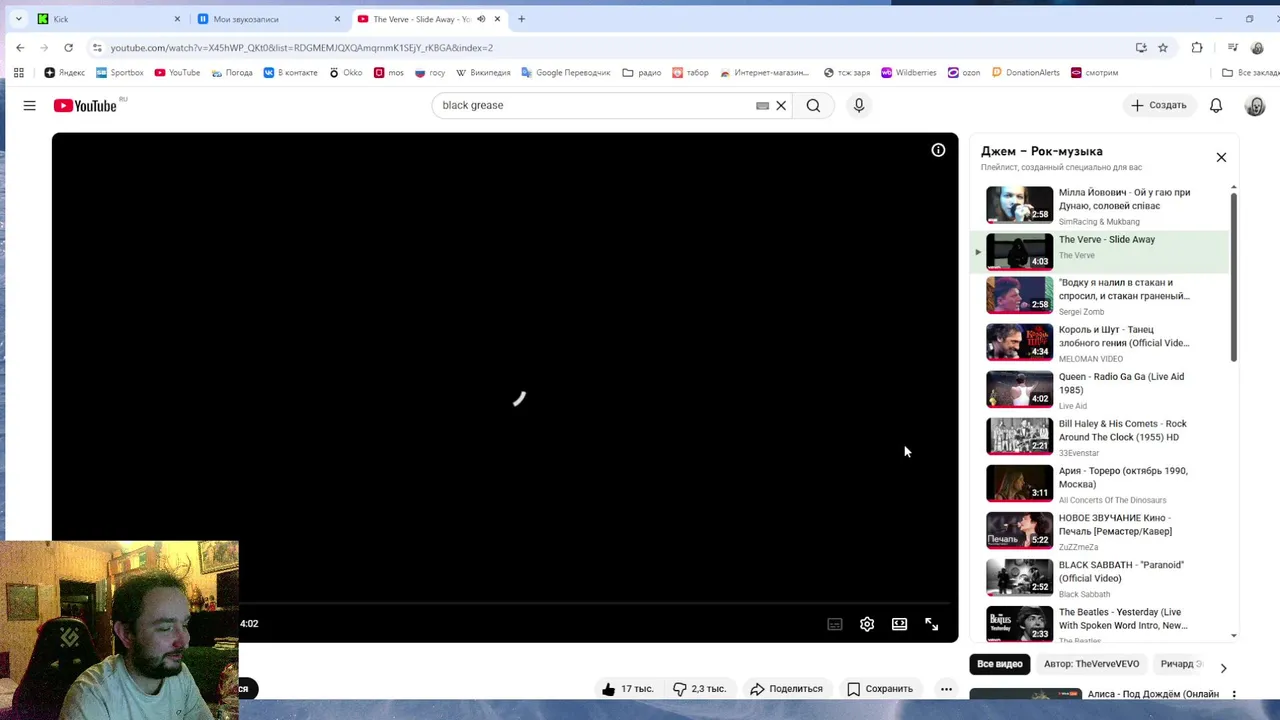Screen dimensions: 1280x720
Task: Close The Verve - Slide Away tab
Action: [x=497, y=19]
